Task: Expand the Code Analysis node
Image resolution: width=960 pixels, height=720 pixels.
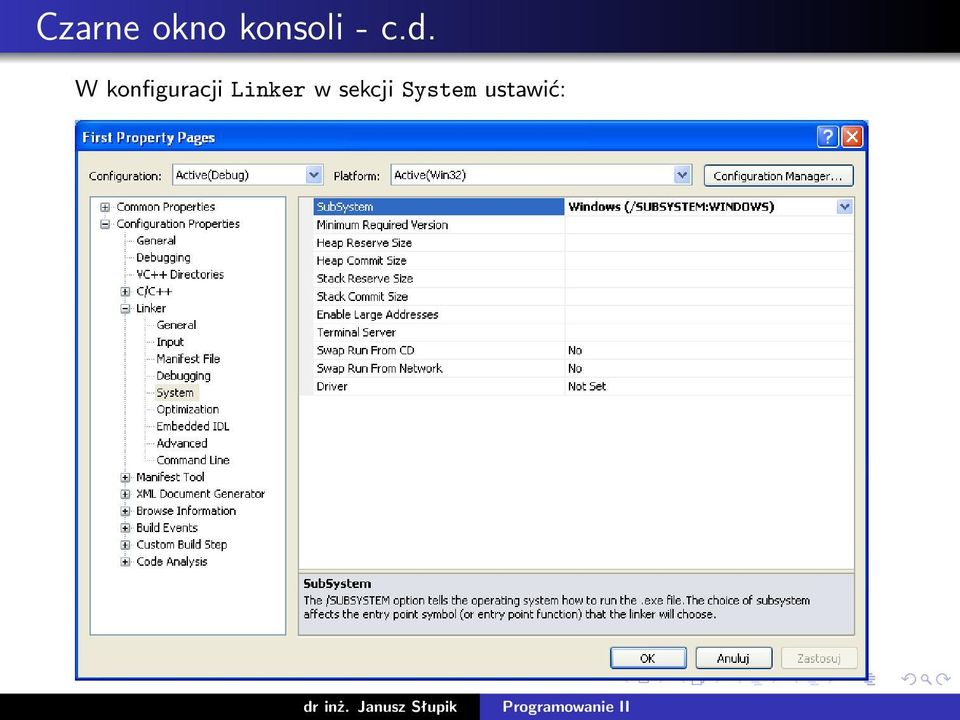Action: [x=125, y=561]
